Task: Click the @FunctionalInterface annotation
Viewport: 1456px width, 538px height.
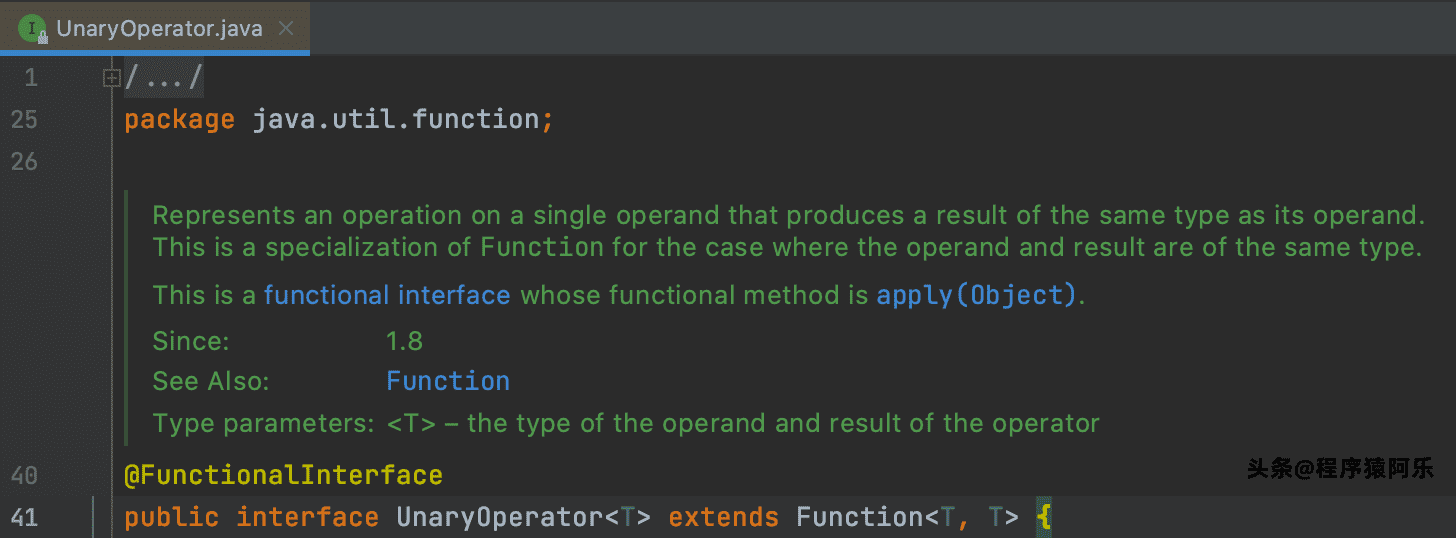Action: pyautogui.click(x=283, y=474)
